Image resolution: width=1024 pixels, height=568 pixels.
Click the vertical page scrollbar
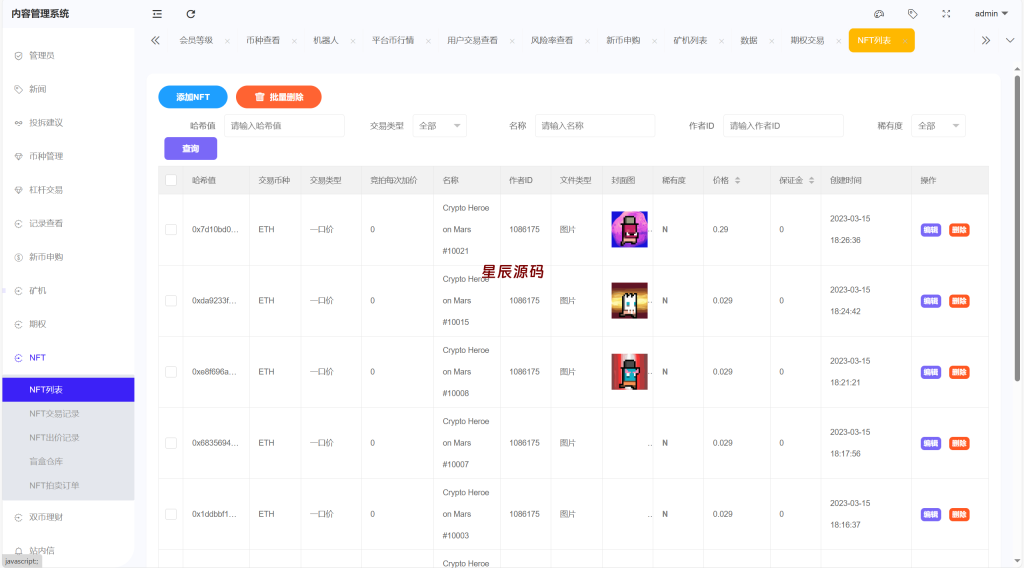pos(1017,229)
